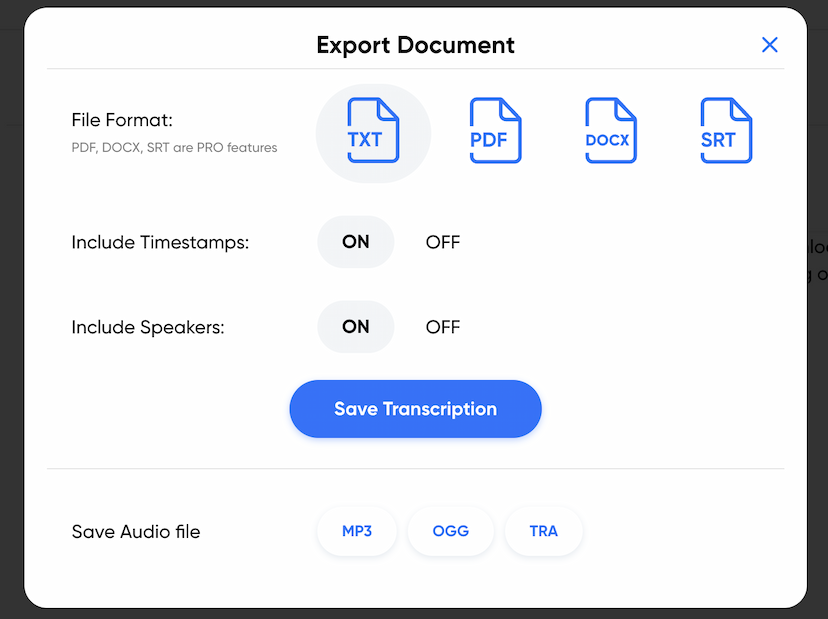828x619 pixels.
Task: Select the DOCX file format icon
Action: click(610, 131)
